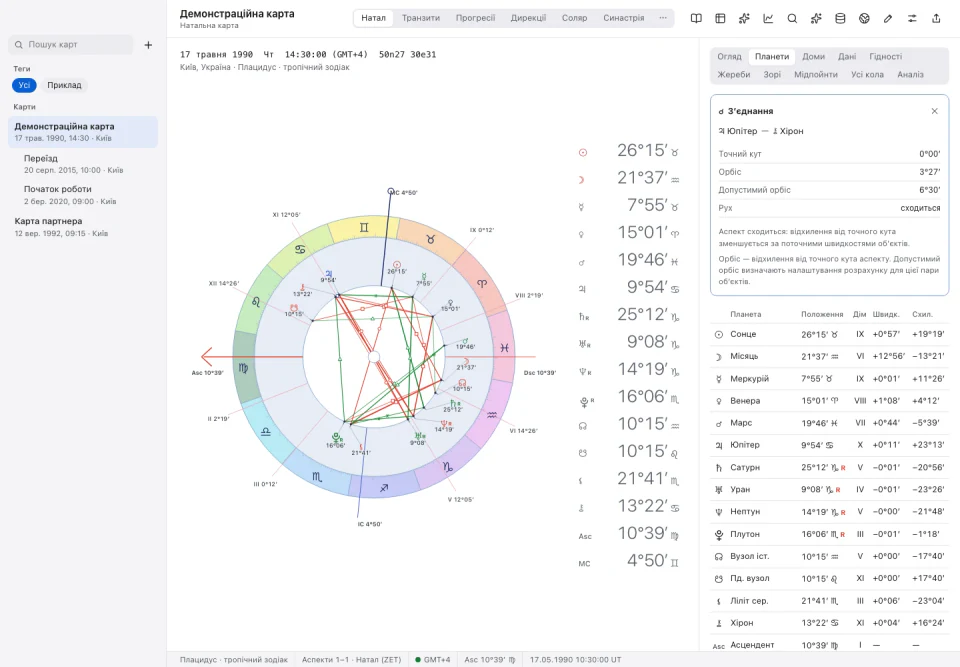Click the share/export icon

pos(936,18)
